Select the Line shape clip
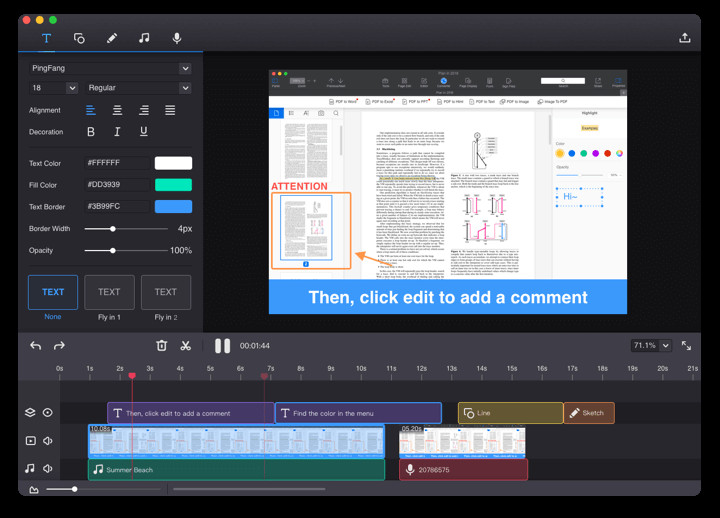The image size is (720, 518). coord(511,413)
